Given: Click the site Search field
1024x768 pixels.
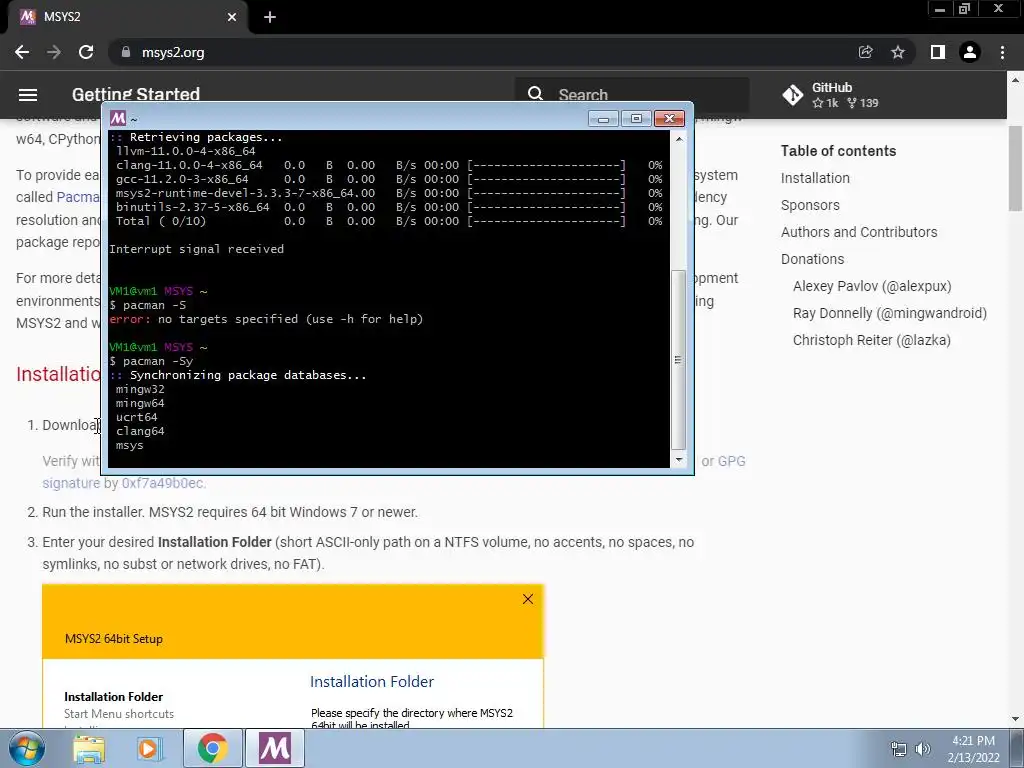Looking at the screenshot, I should pos(632,95).
